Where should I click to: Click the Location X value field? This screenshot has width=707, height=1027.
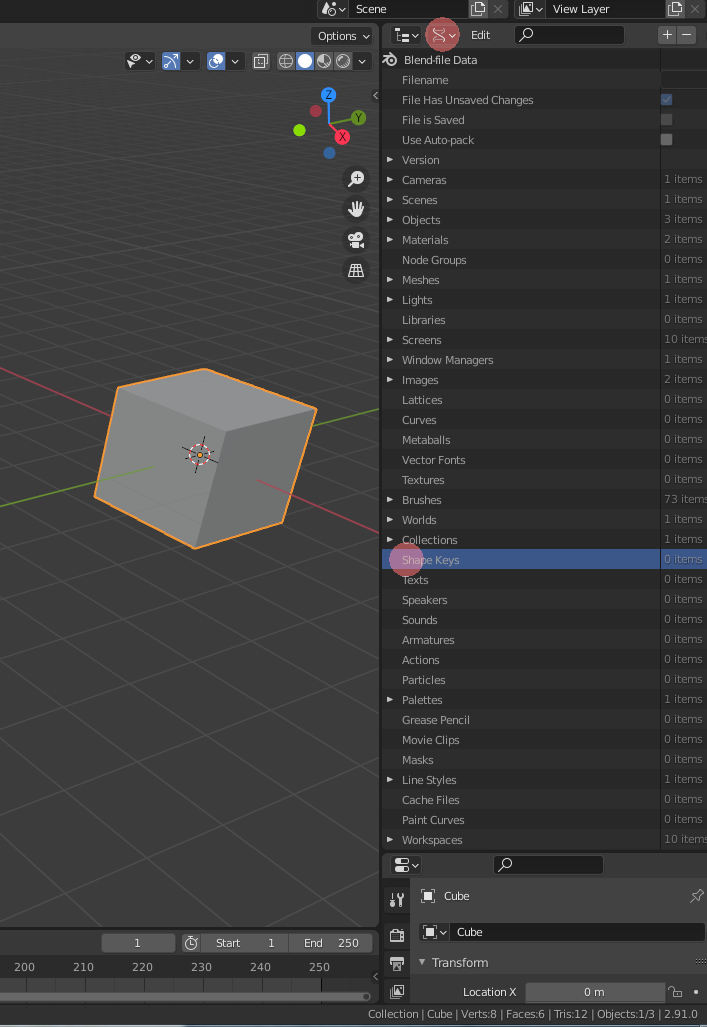(594, 992)
